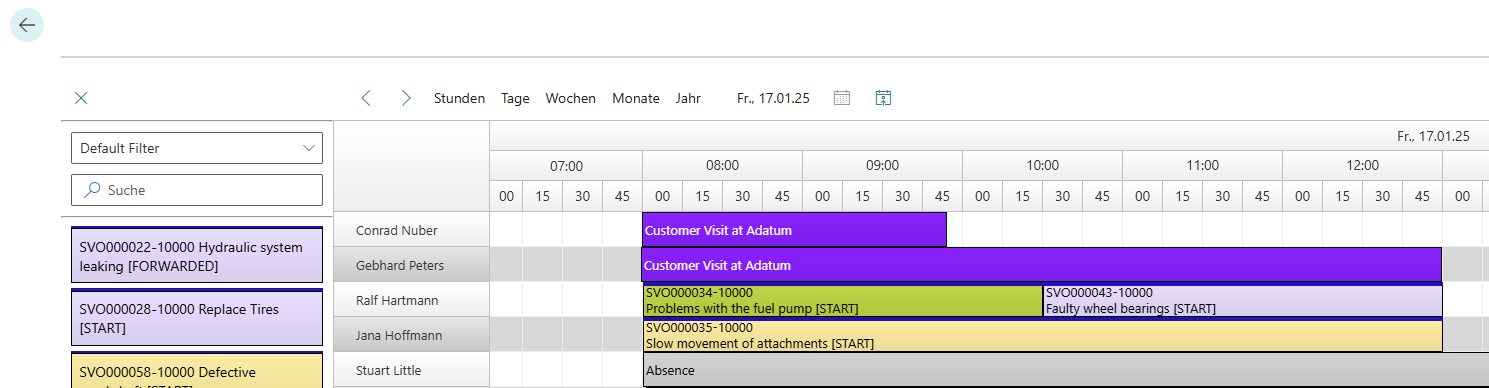
Task: Click the Suche search field
Action: [197, 190]
